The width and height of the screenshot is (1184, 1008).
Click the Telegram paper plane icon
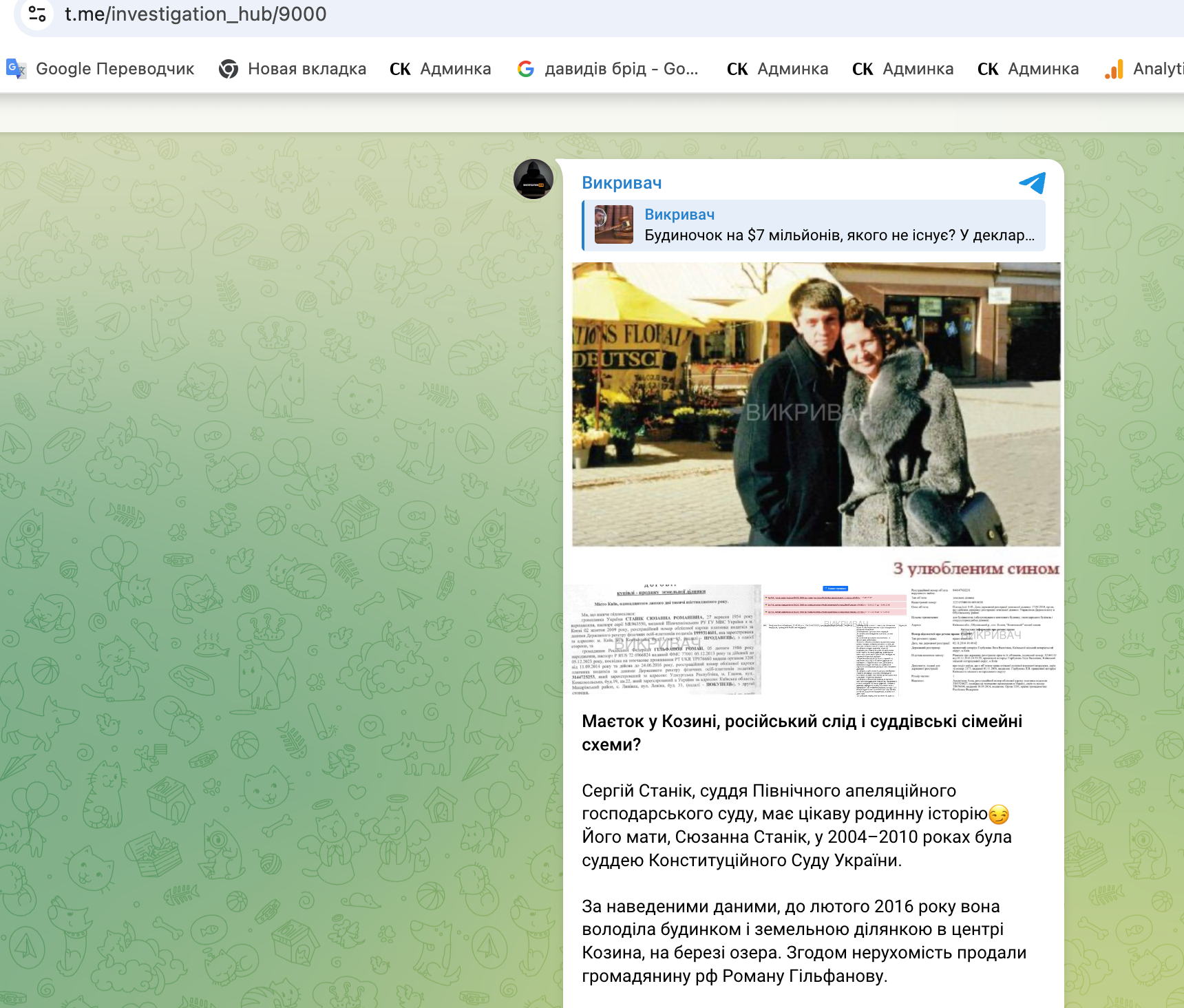point(1032,182)
